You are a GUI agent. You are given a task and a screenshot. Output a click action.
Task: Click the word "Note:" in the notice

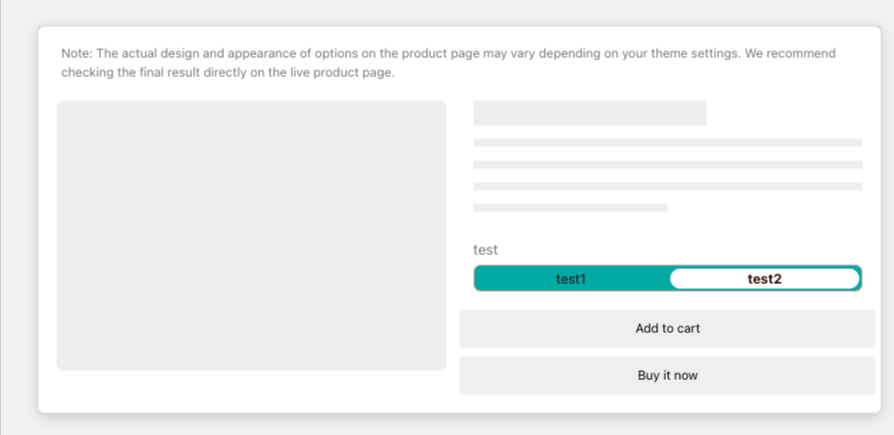[x=76, y=54]
